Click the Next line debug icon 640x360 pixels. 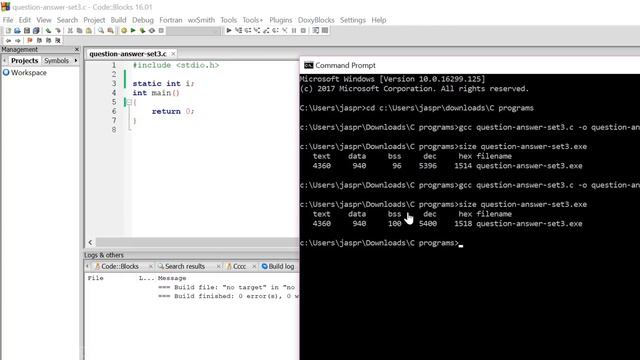[x=248, y=31]
